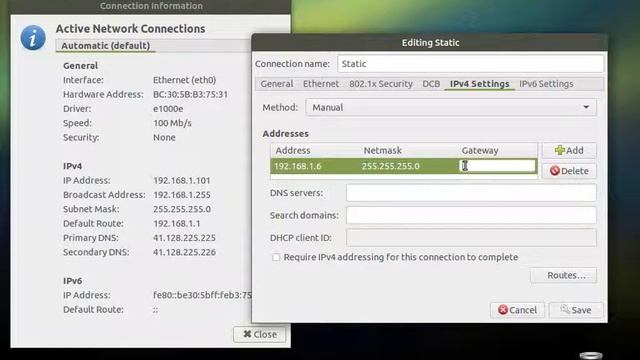640x360 pixels.
Task: Focus the Search domains input field
Action: [x=471, y=215]
